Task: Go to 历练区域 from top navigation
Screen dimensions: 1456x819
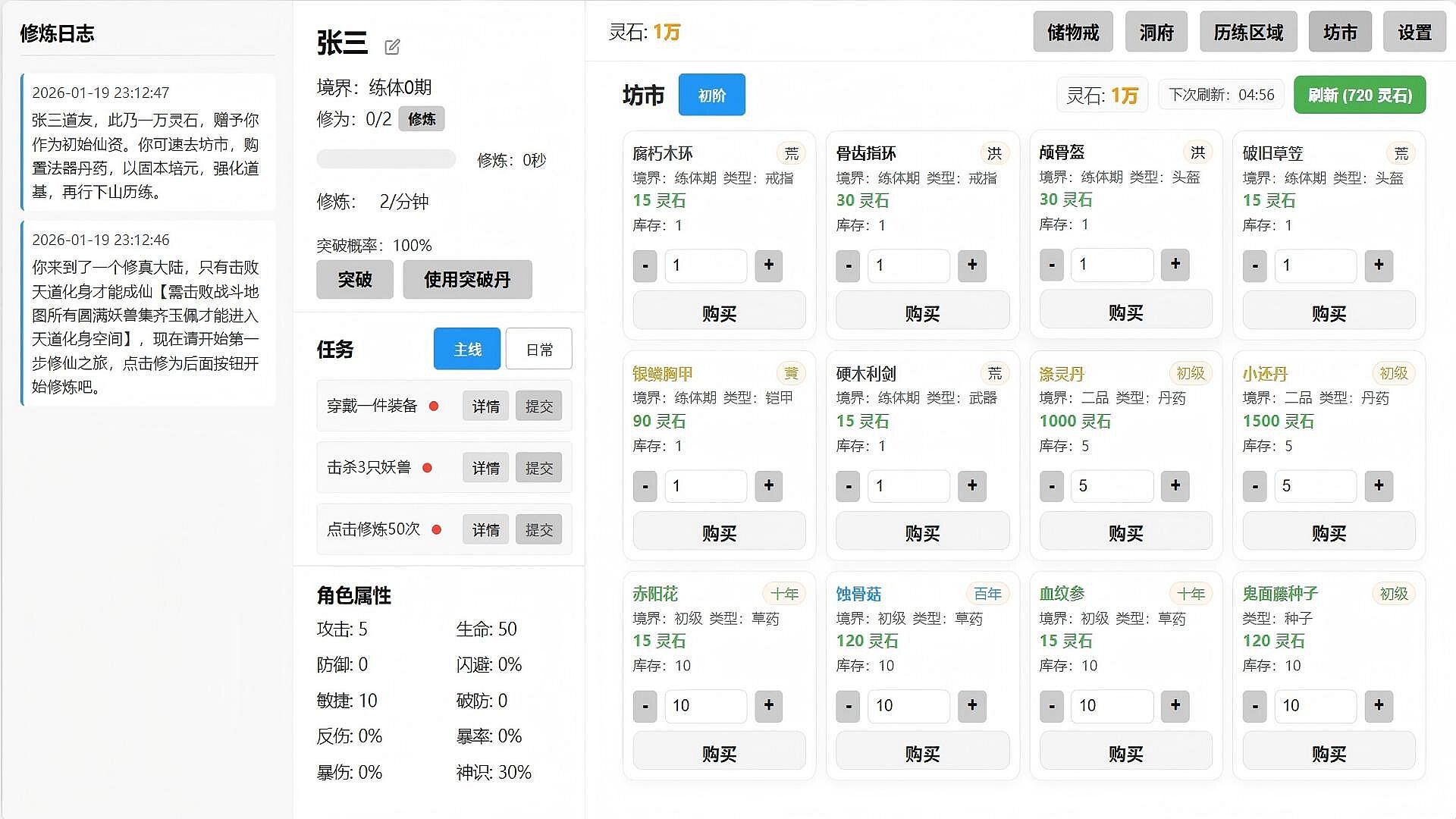Action: (1247, 33)
